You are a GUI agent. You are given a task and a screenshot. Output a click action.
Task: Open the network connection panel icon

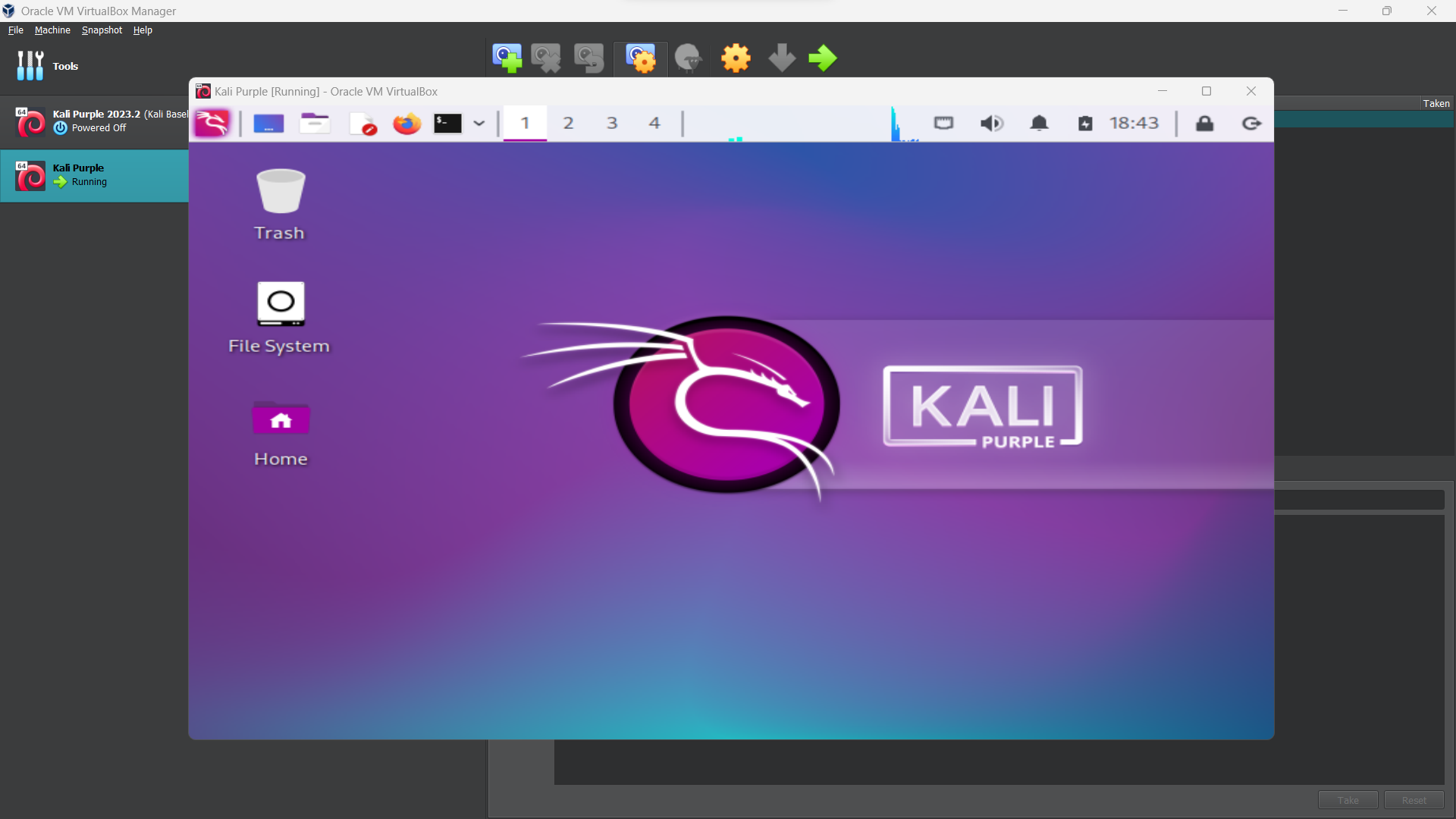943,123
